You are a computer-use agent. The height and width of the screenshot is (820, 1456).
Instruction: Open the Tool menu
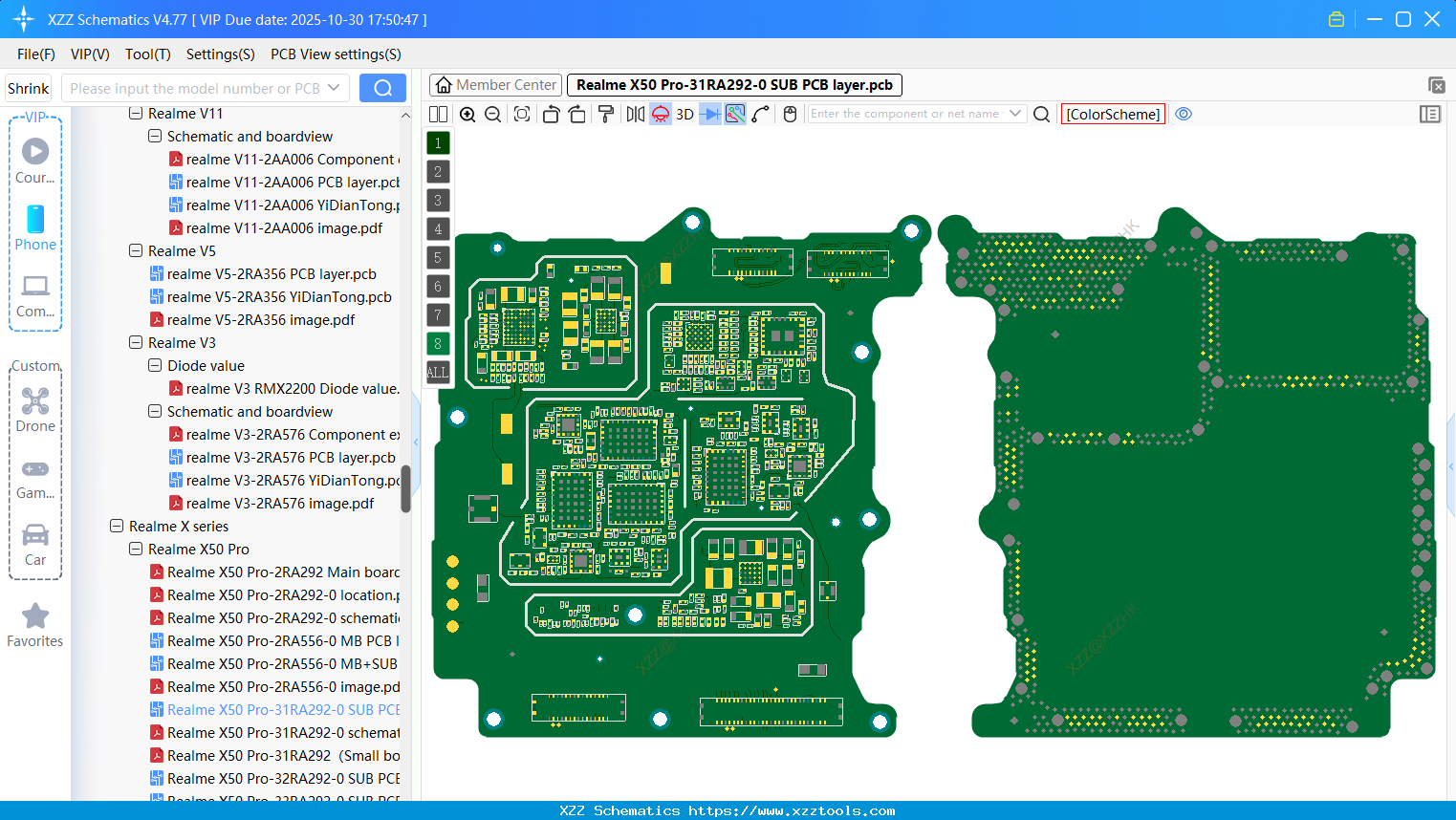point(147,54)
